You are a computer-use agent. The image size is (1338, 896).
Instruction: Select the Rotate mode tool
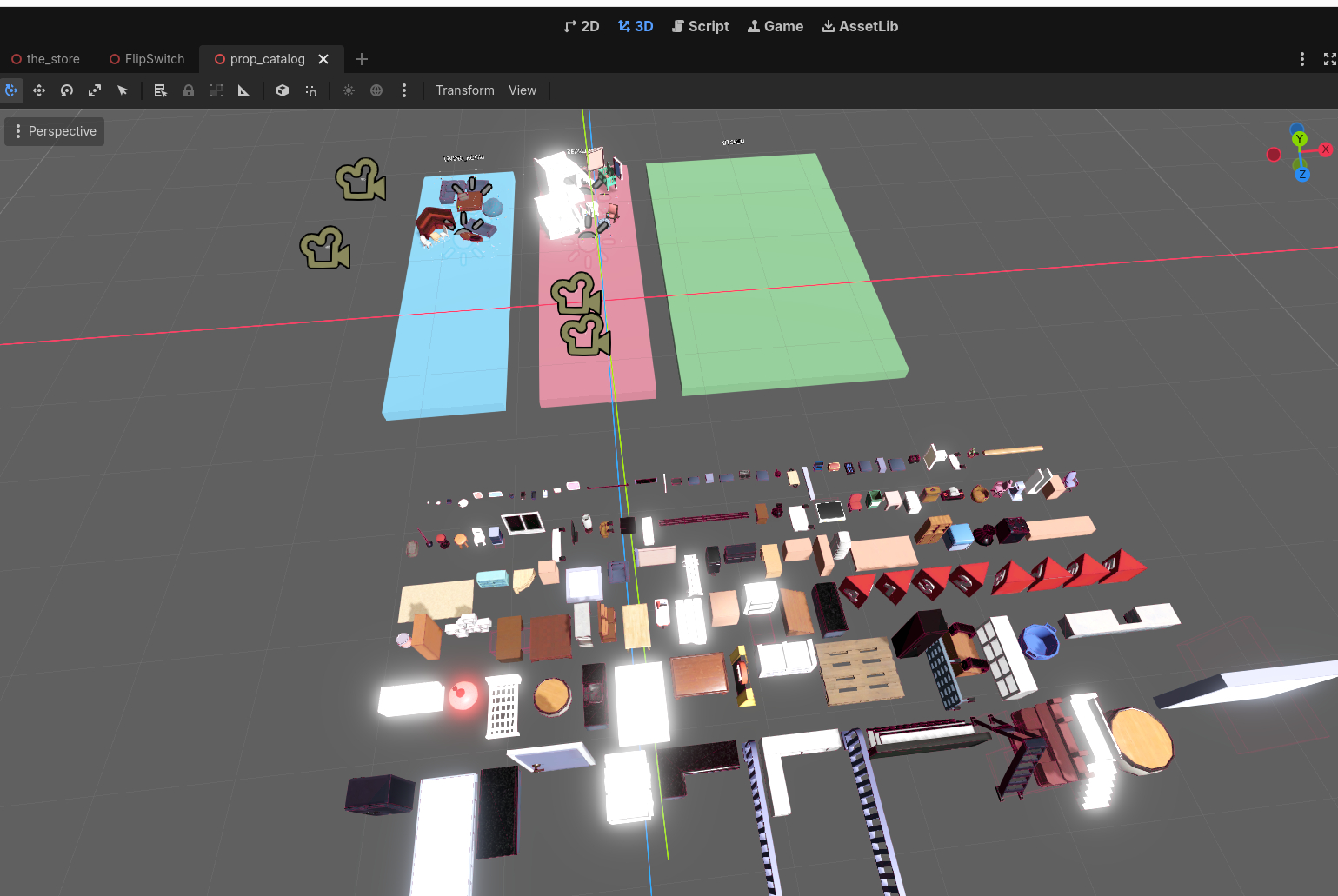coord(67,90)
